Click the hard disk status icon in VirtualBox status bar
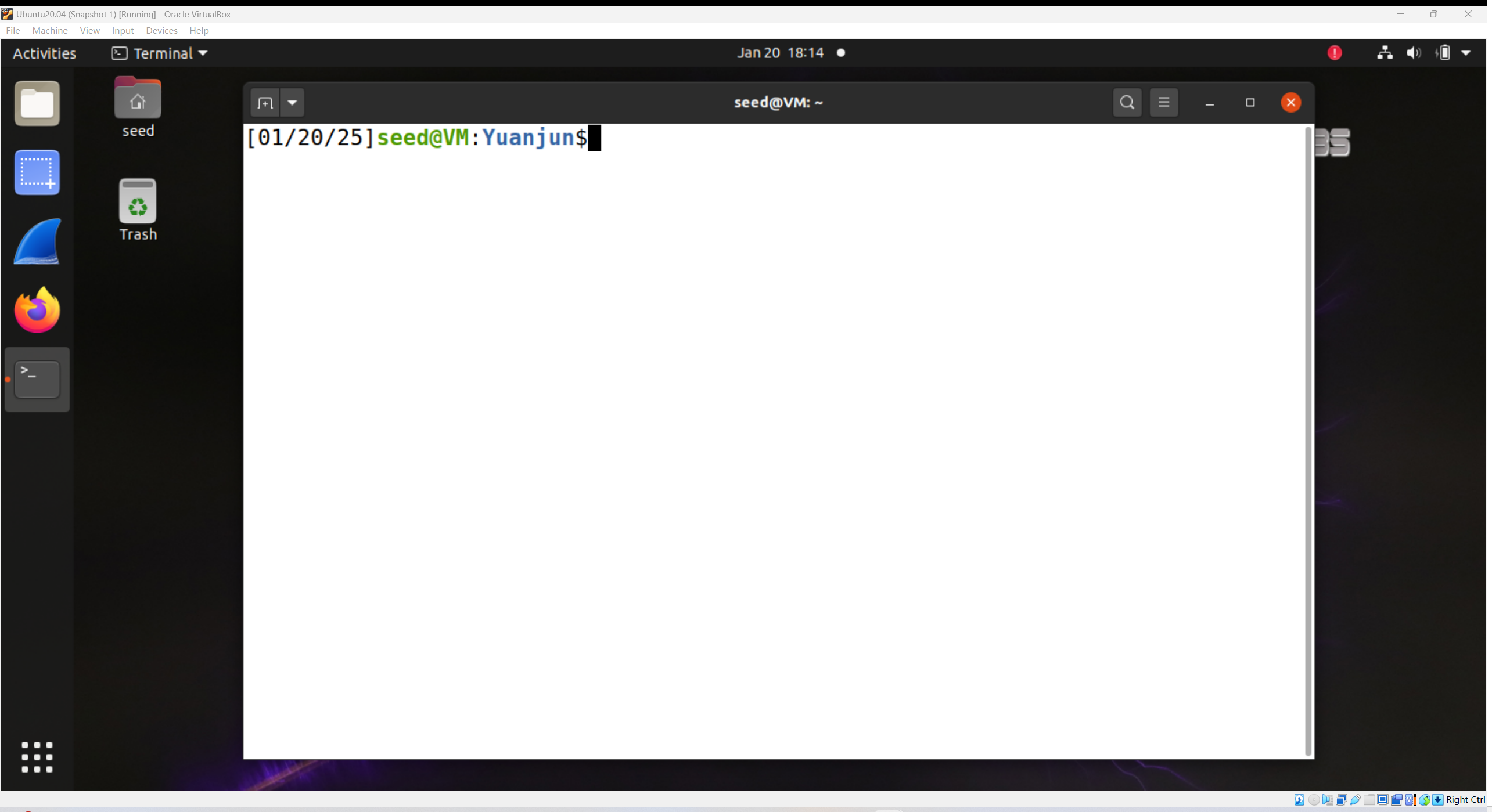Image resolution: width=1492 pixels, height=812 pixels. pos(1299,799)
